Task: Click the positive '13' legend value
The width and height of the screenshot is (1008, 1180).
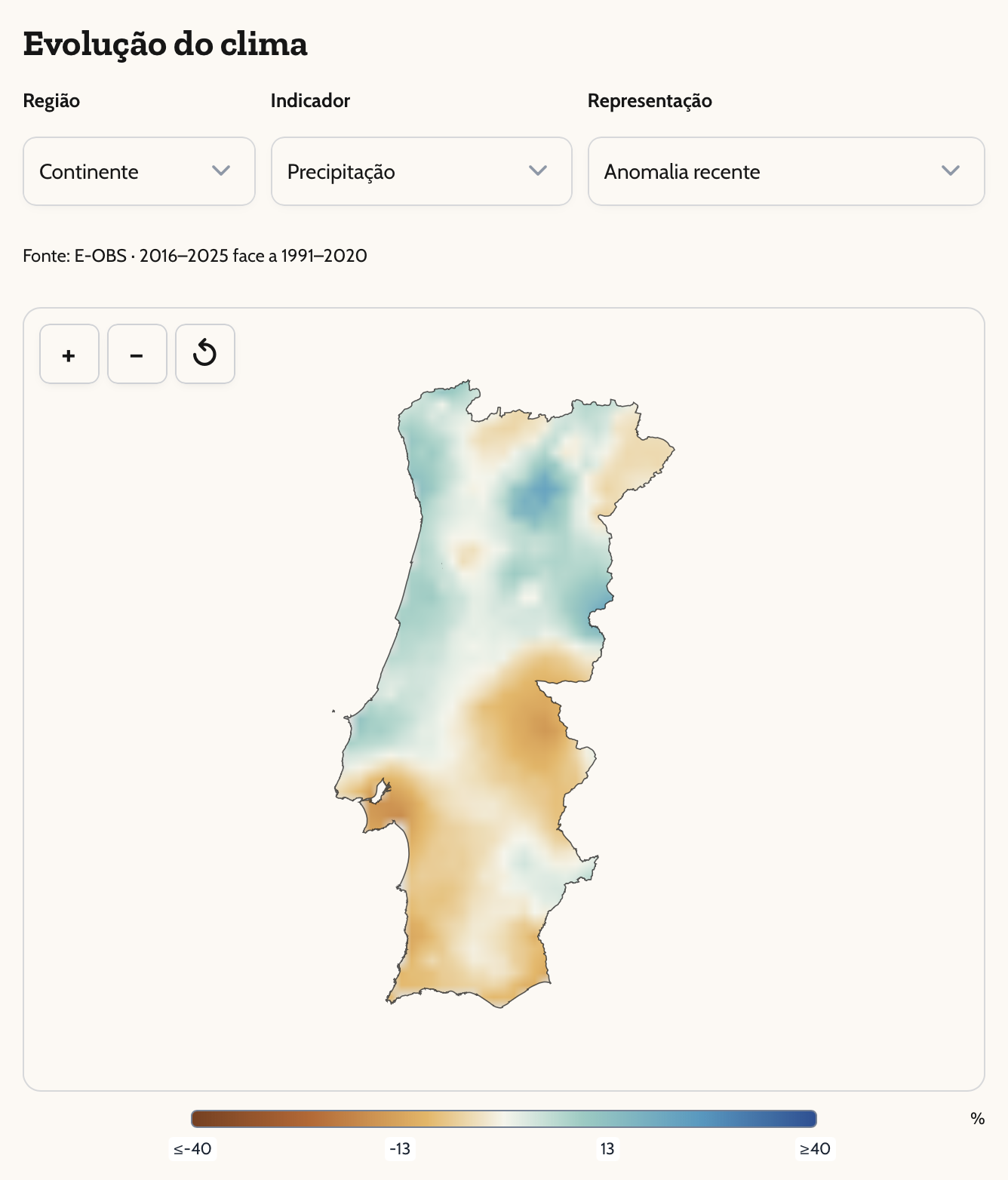Action: [607, 1149]
